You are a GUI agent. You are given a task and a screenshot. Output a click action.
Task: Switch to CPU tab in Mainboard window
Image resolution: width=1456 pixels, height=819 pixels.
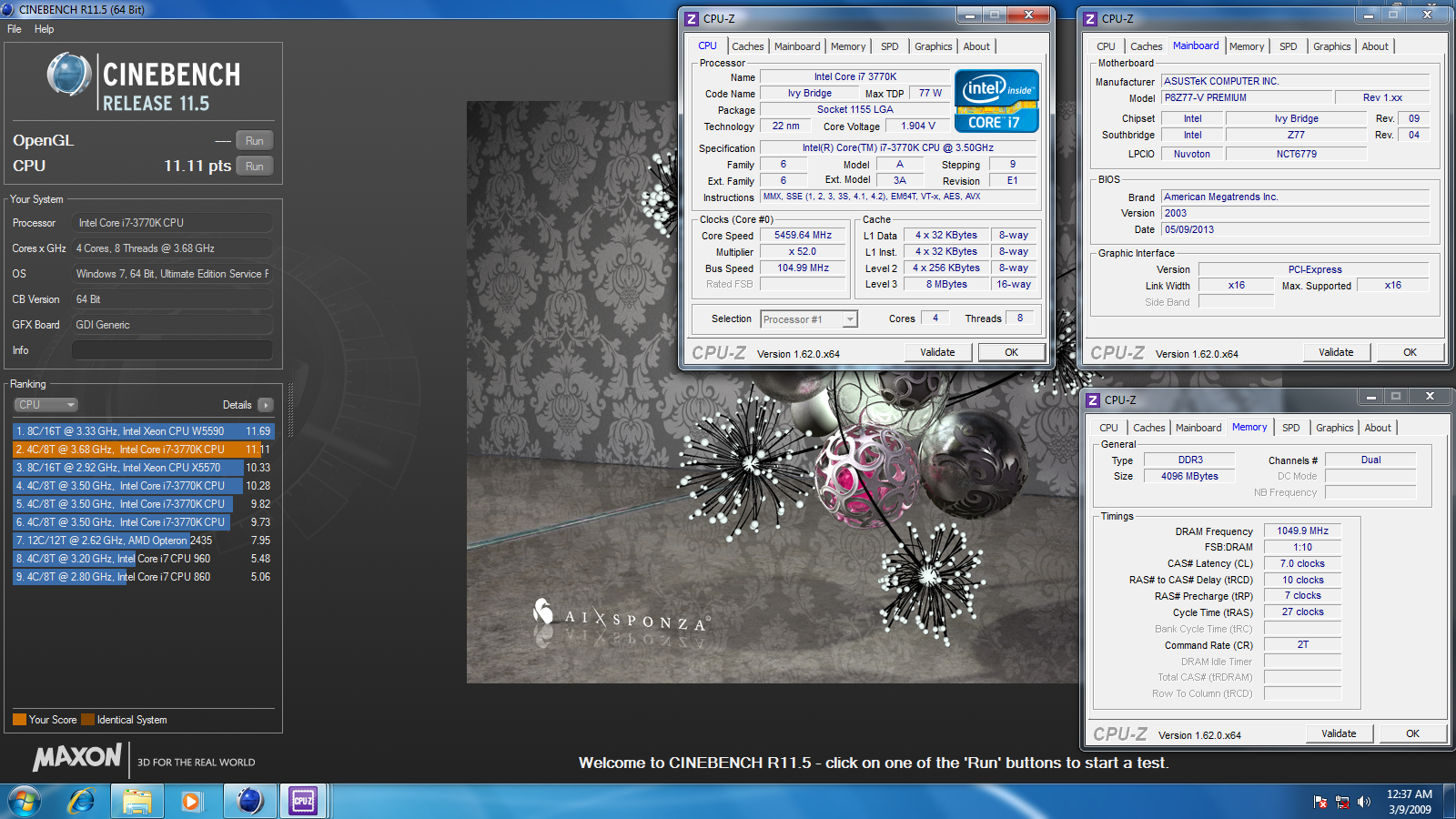(x=1106, y=46)
